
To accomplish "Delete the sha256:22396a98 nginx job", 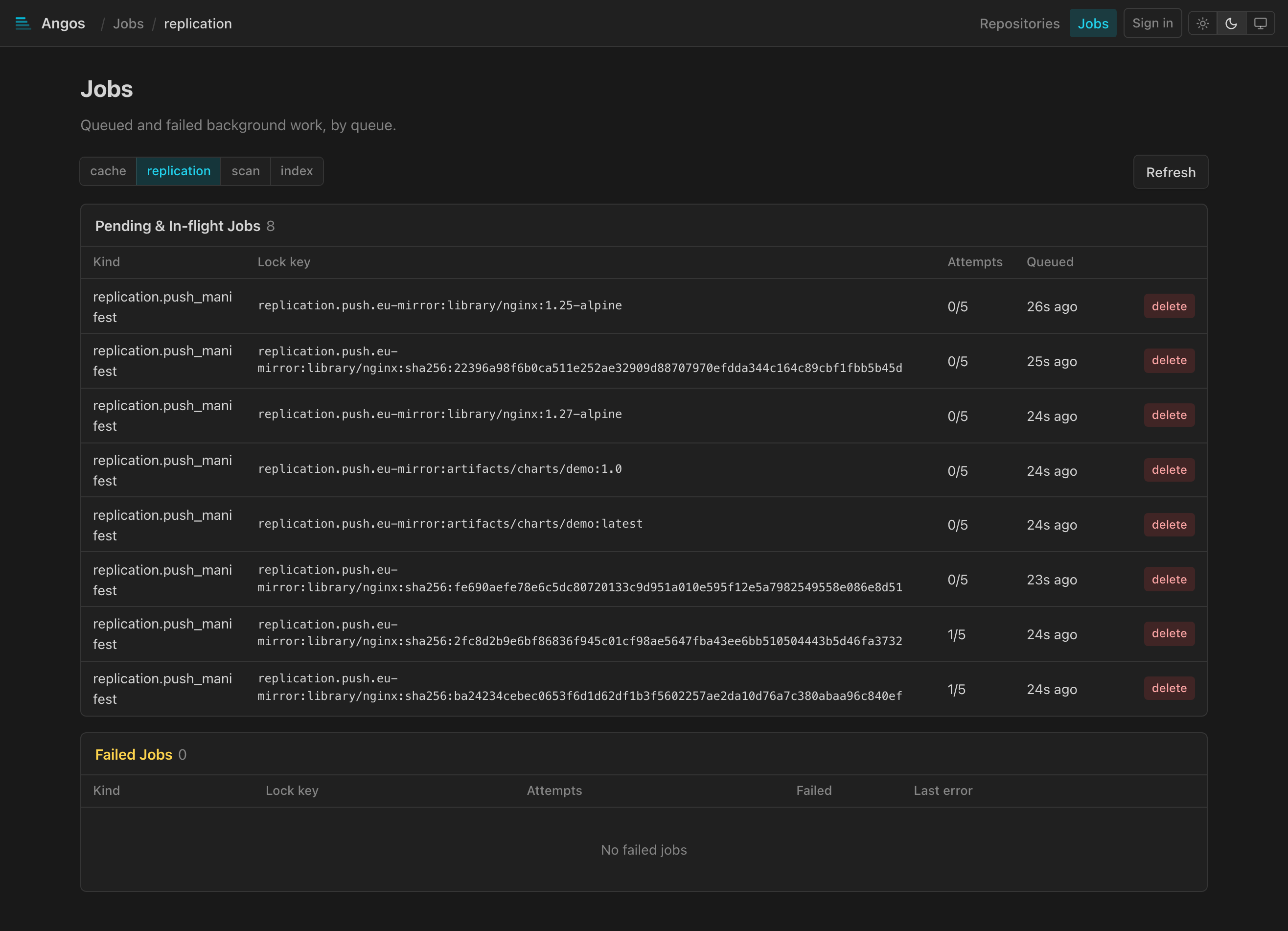I will pyautogui.click(x=1169, y=360).
